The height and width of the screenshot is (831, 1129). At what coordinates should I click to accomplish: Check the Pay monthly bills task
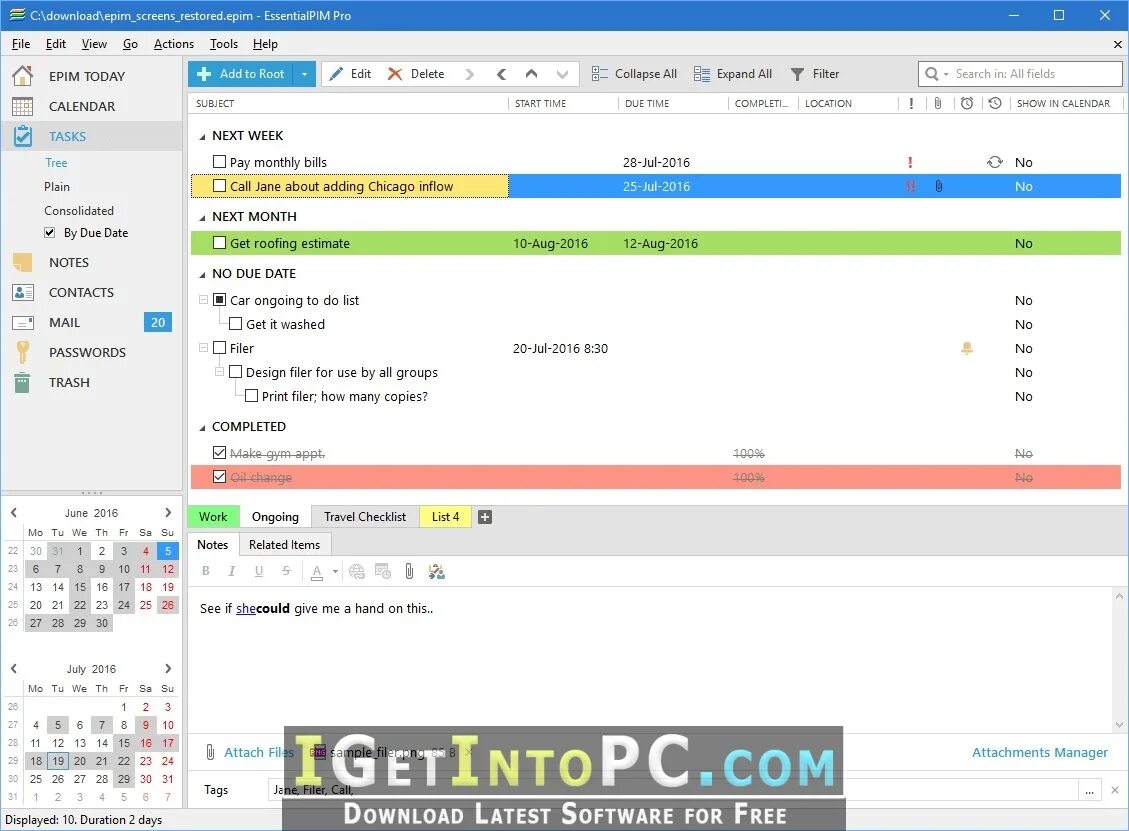pyautogui.click(x=220, y=162)
